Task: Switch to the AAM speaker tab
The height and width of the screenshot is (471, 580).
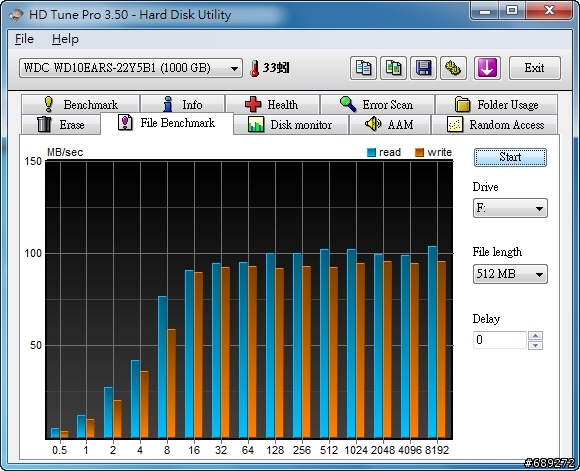Action: pos(390,124)
